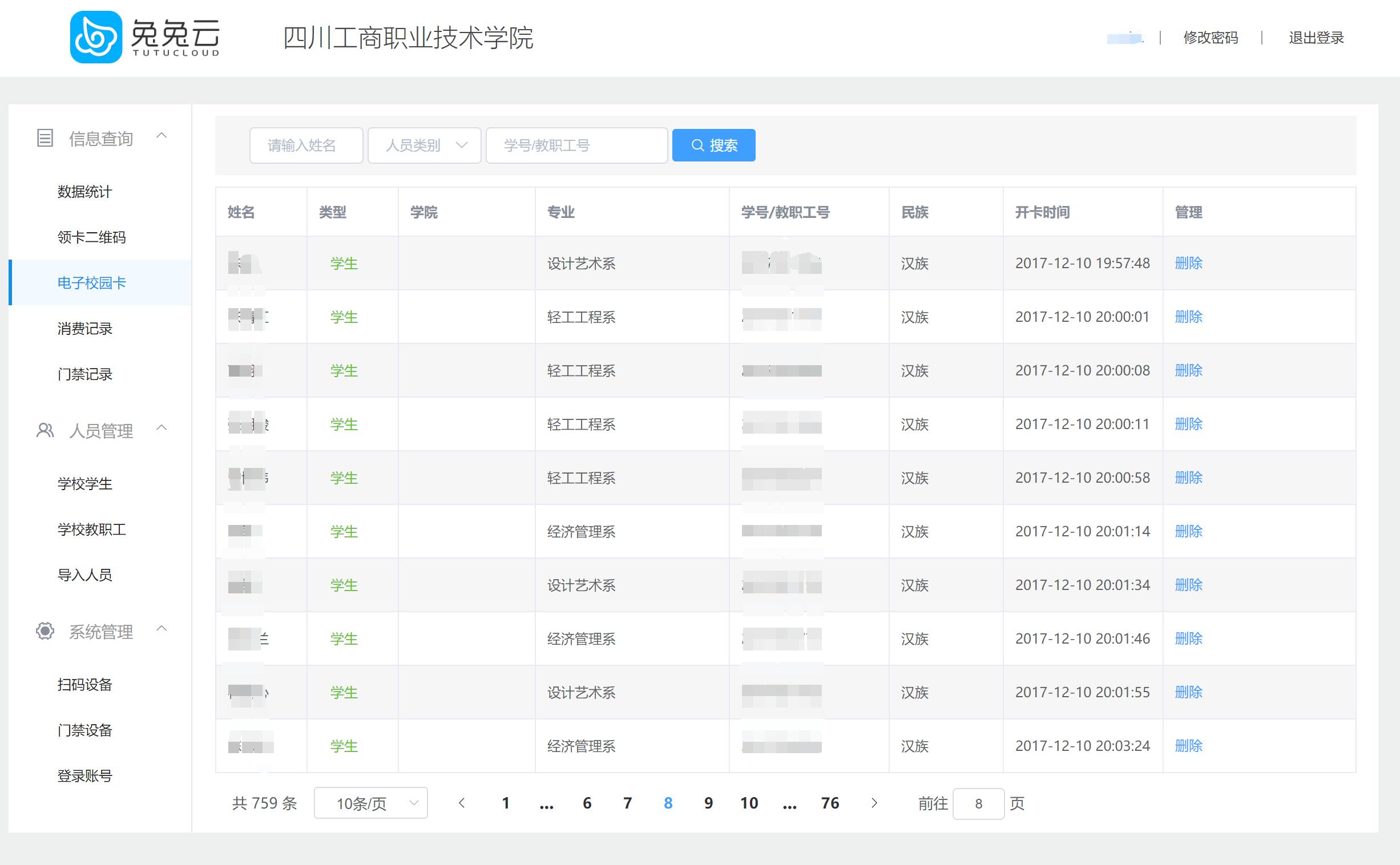Click 修改密码 link in header

tap(1210, 38)
